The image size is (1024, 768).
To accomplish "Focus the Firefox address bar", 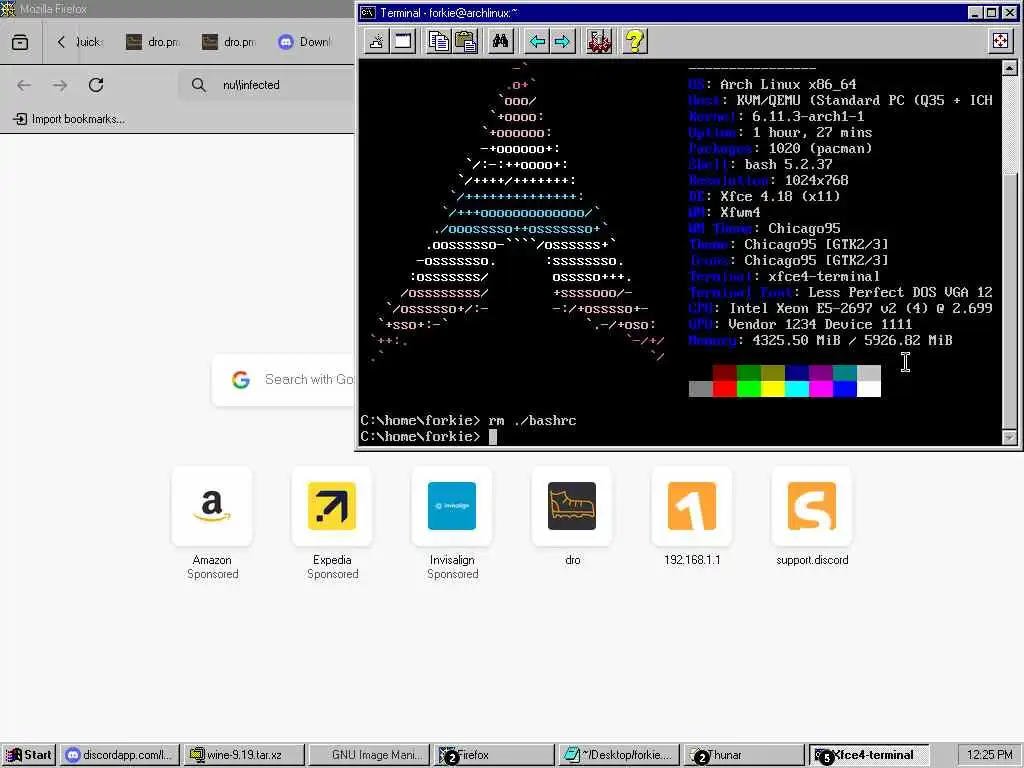I will (x=267, y=85).
